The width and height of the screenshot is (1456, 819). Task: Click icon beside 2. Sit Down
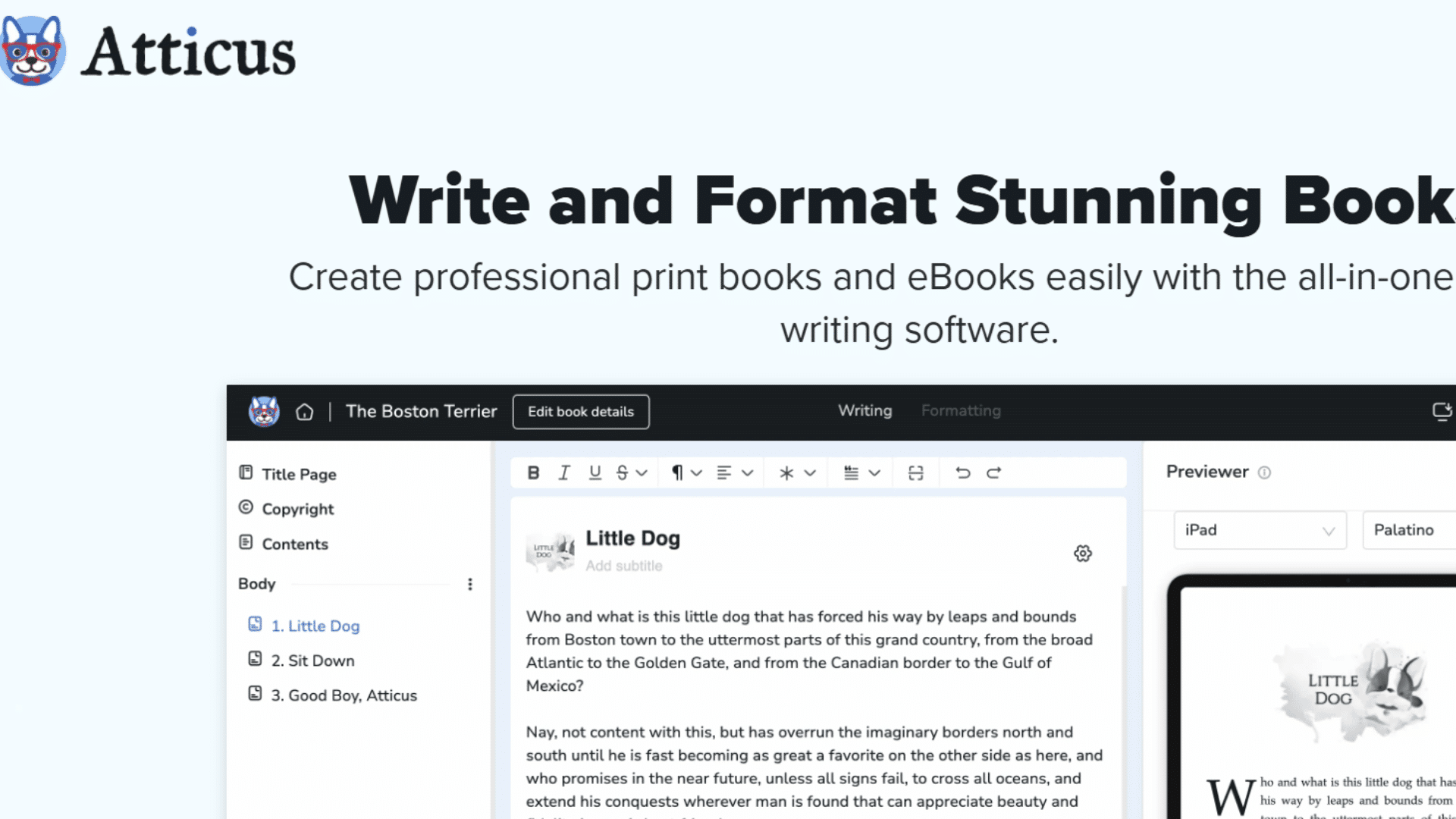256,659
